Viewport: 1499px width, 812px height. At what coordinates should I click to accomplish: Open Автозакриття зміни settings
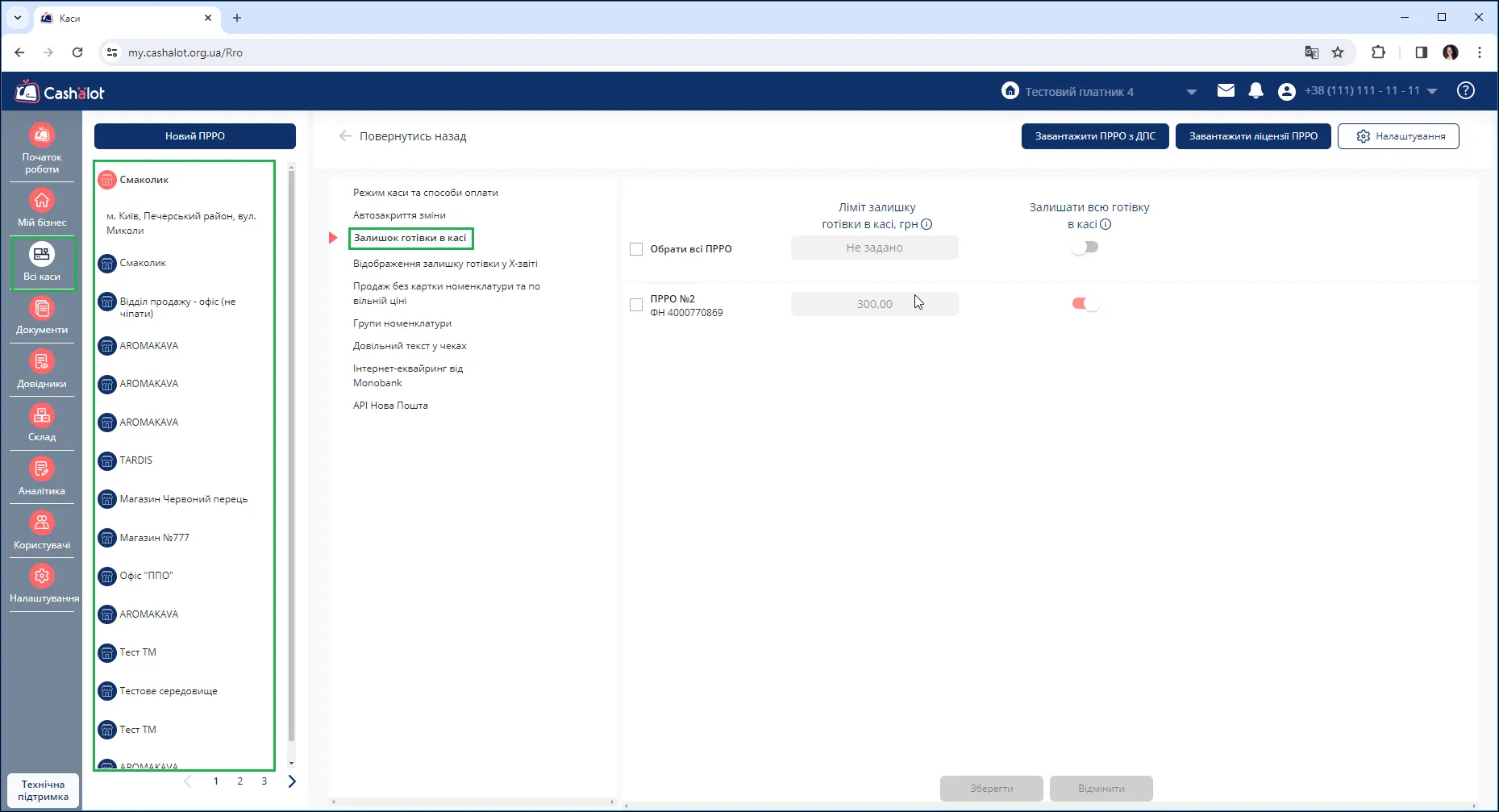(x=399, y=215)
